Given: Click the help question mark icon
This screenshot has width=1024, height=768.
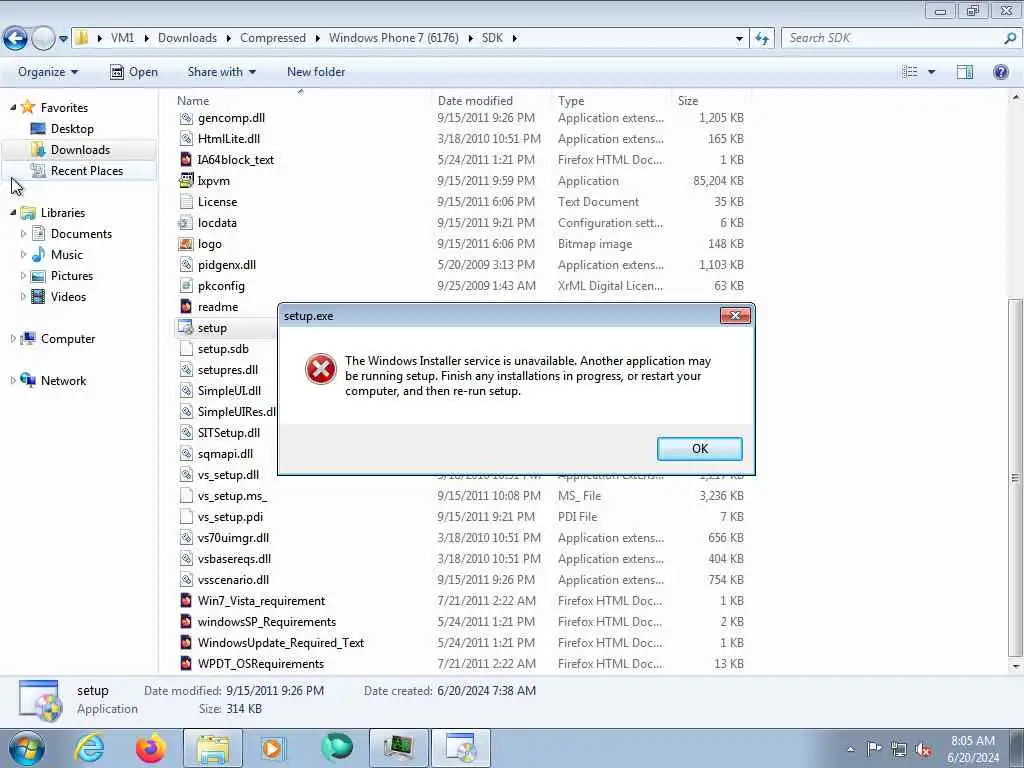Looking at the screenshot, I should click(x=1000, y=72).
